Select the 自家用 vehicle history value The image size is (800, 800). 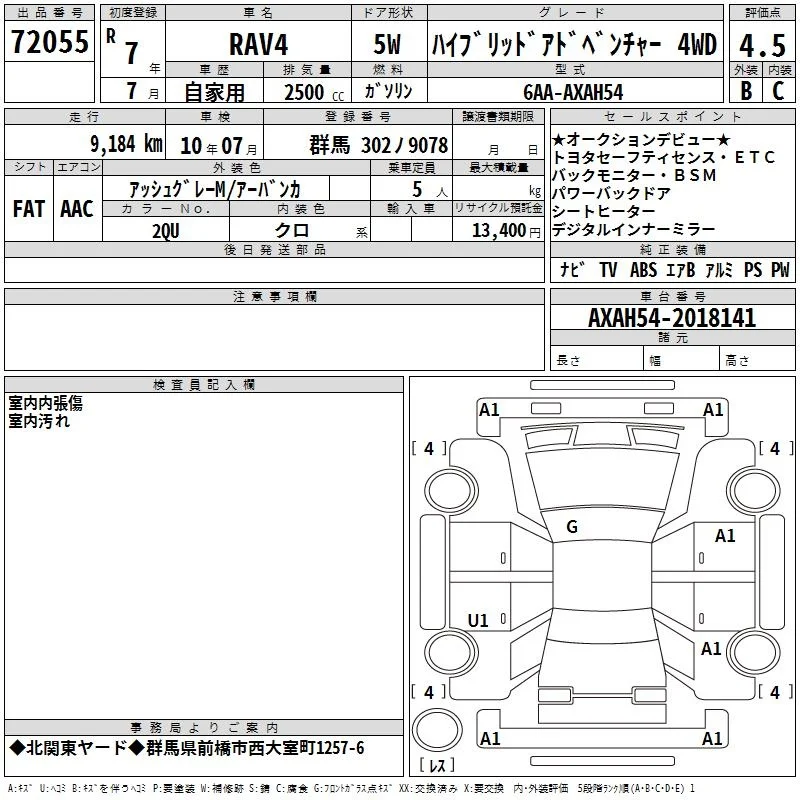[214, 92]
